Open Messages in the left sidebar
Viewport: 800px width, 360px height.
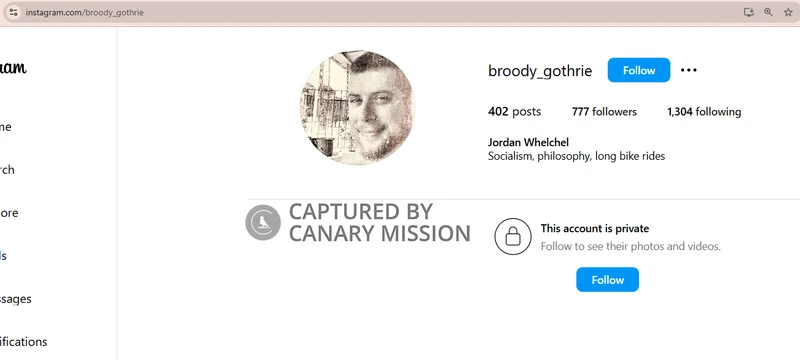15,299
